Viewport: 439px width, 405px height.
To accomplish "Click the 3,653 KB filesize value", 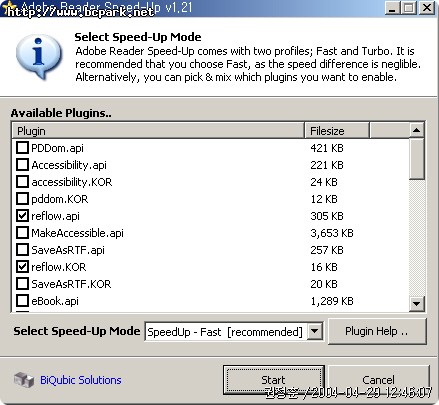I will coord(332,233).
